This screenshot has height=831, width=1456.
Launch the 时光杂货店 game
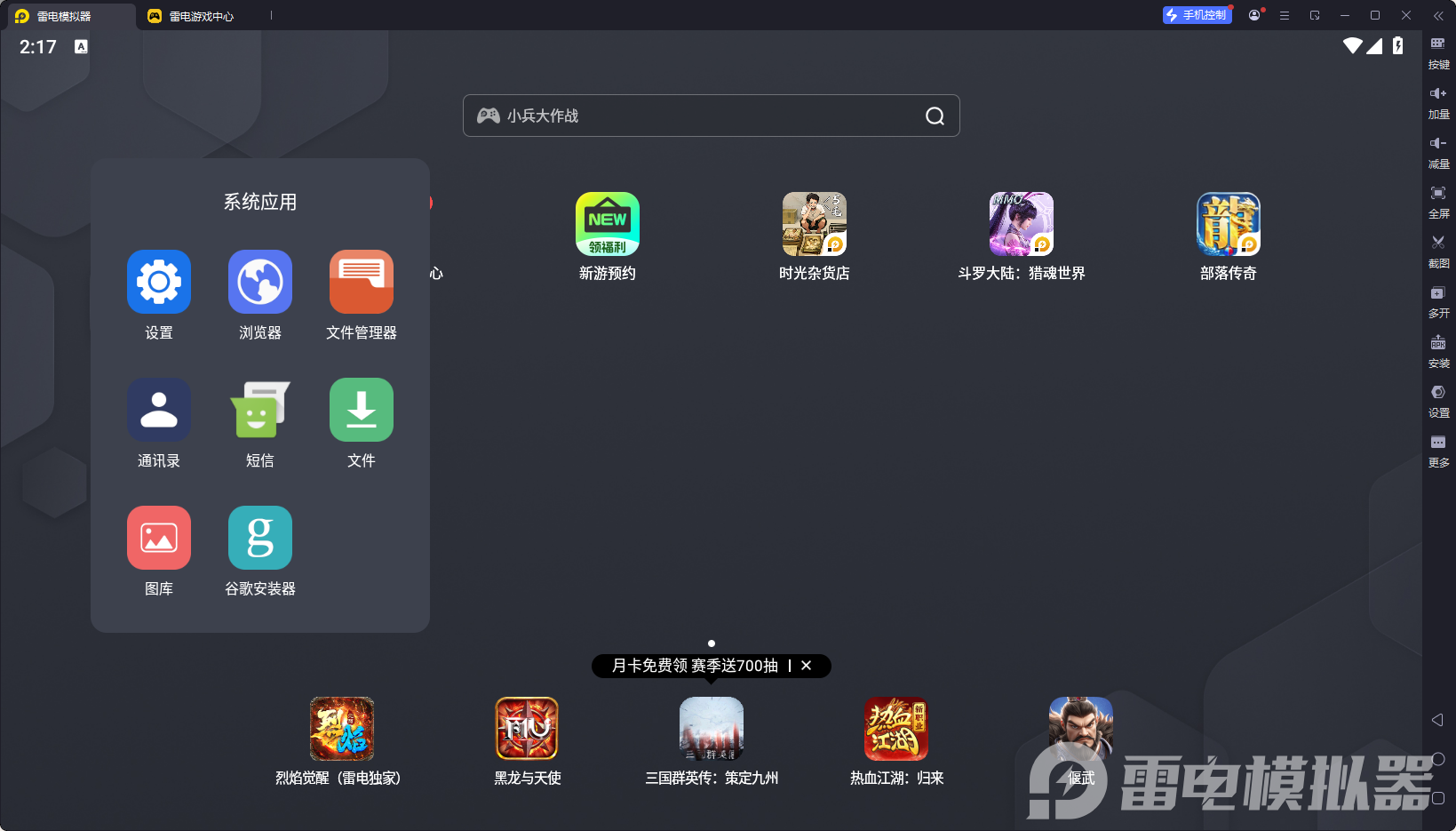click(815, 224)
